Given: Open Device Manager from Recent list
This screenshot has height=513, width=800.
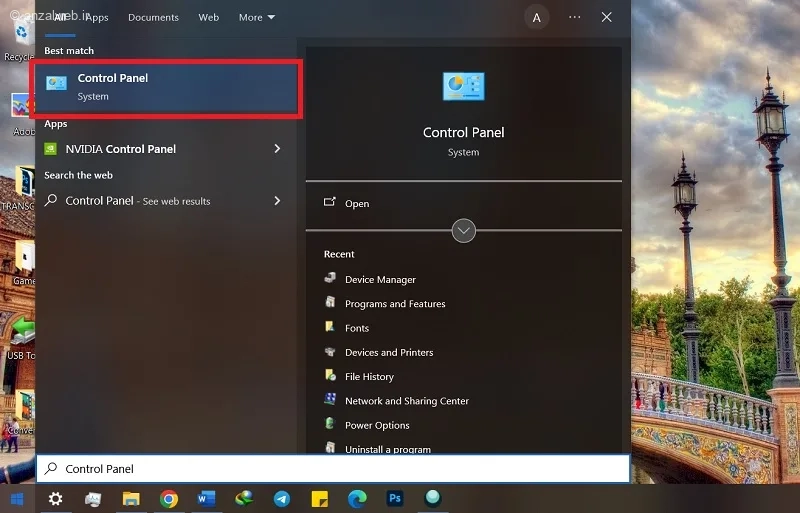Looking at the screenshot, I should coord(380,279).
